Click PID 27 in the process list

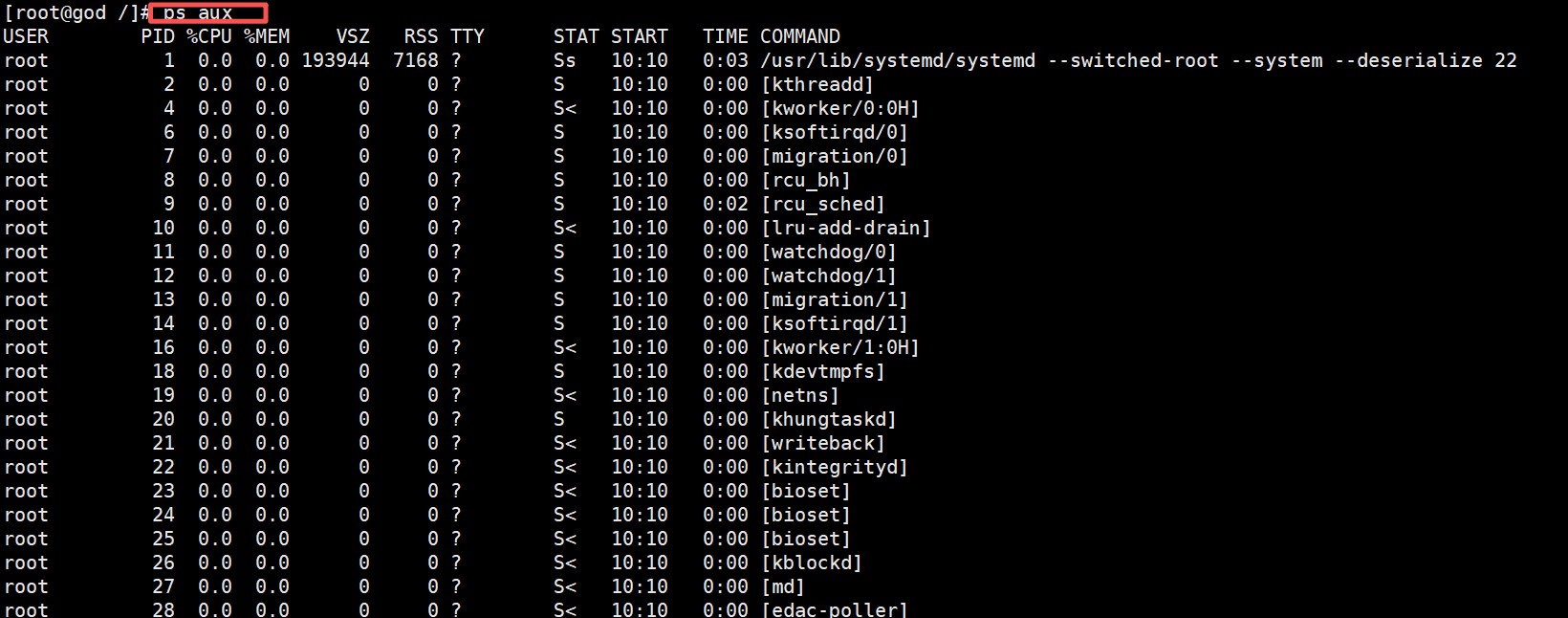click(x=163, y=586)
